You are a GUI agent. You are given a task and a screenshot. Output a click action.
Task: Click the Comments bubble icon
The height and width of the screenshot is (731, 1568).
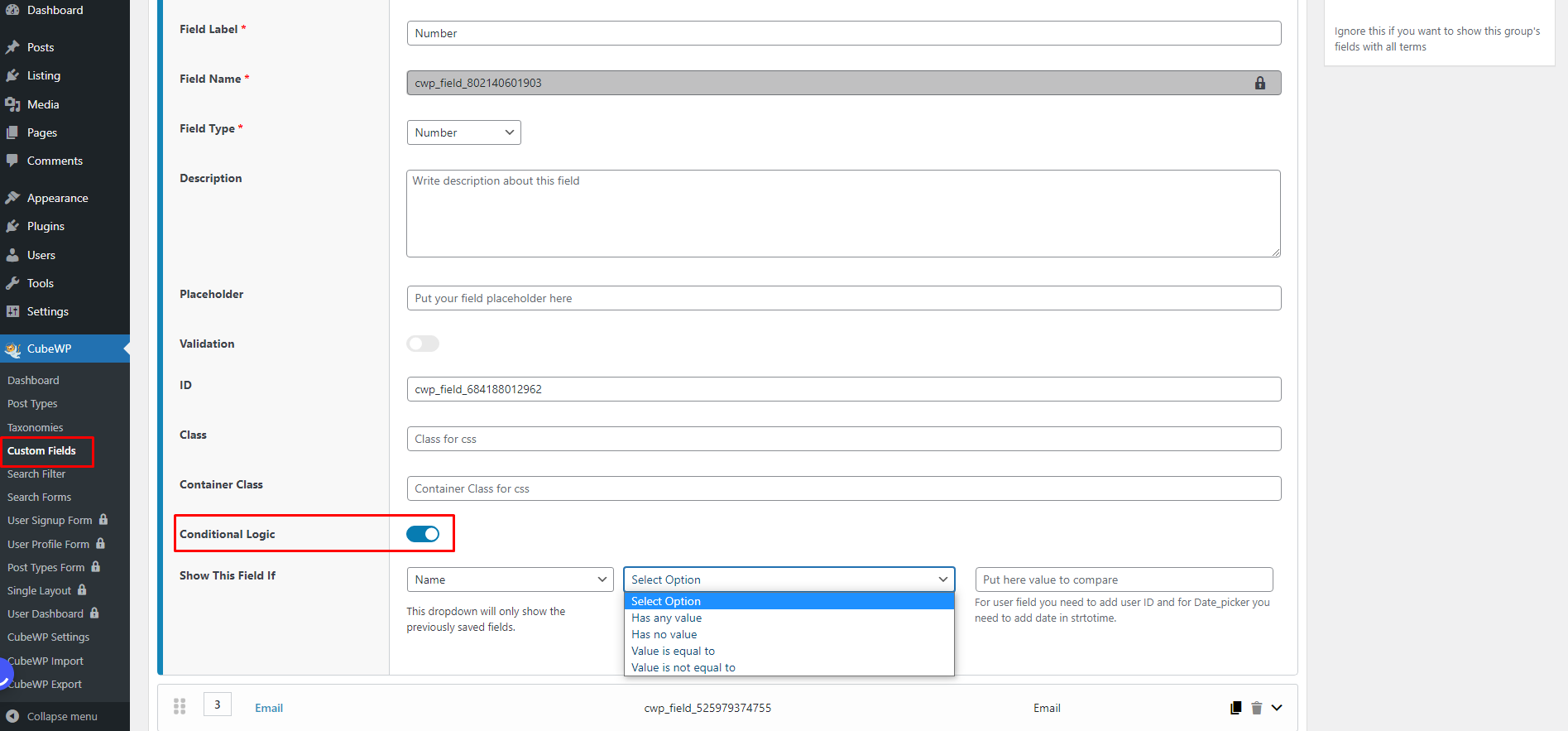pos(12,161)
